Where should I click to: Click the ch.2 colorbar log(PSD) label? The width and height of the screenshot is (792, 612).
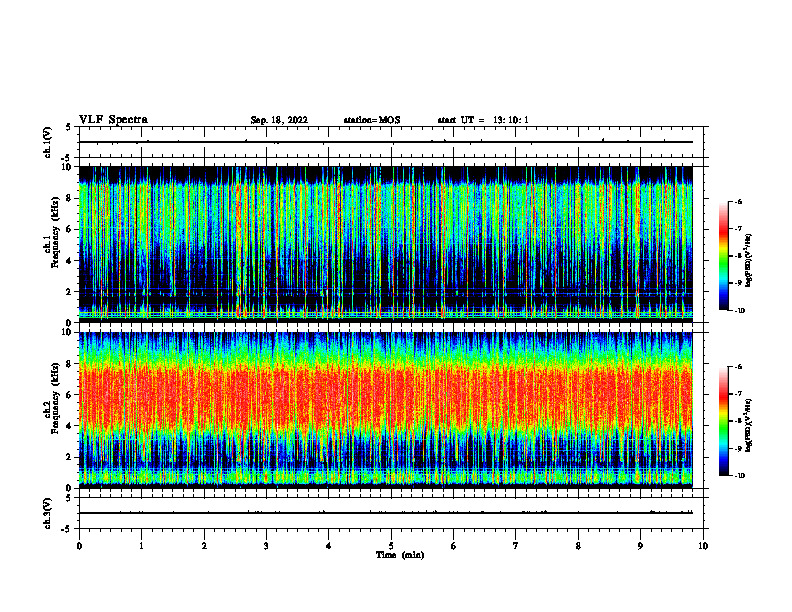coord(748,425)
